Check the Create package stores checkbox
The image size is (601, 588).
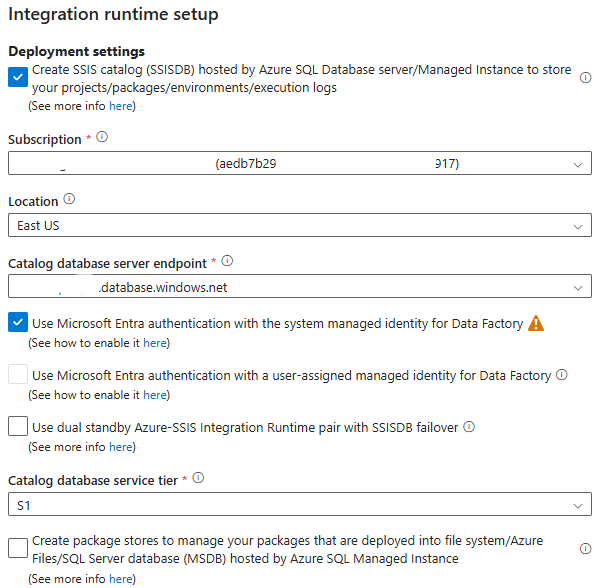pyautogui.click(x=18, y=548)
